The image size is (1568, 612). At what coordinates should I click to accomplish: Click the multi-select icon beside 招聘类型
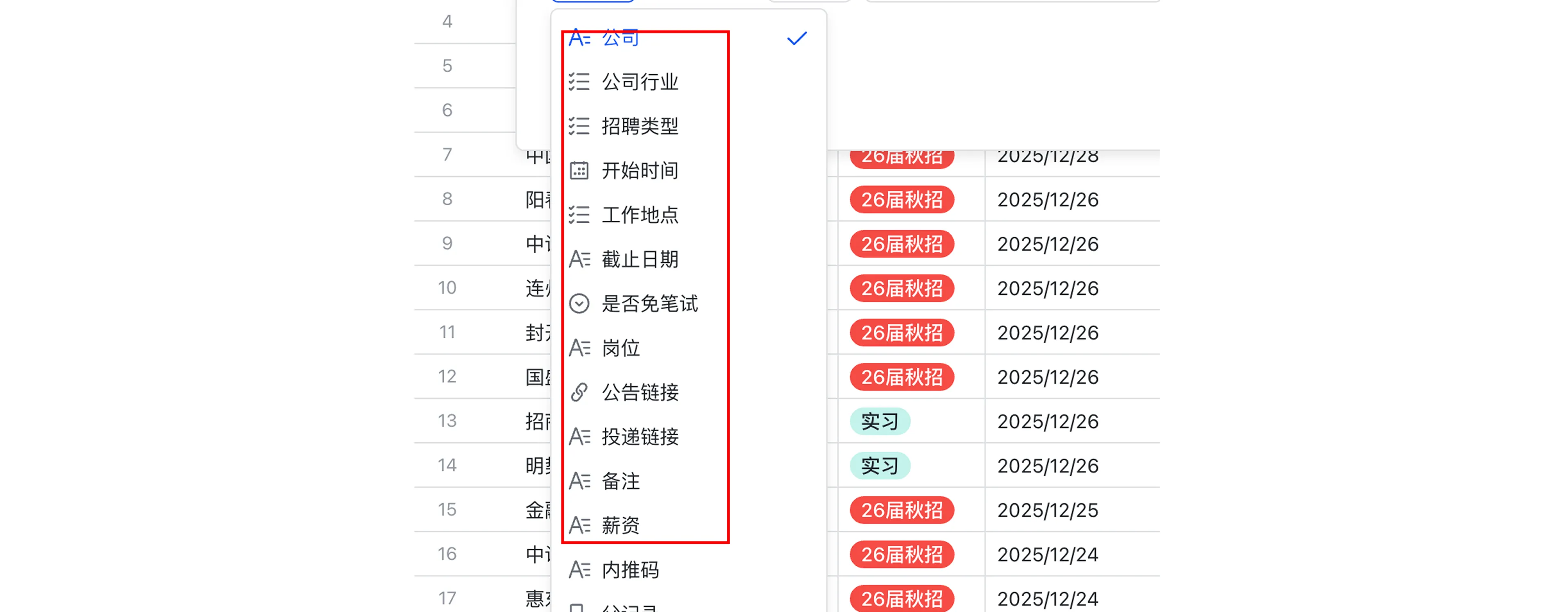tap(579, 126)
